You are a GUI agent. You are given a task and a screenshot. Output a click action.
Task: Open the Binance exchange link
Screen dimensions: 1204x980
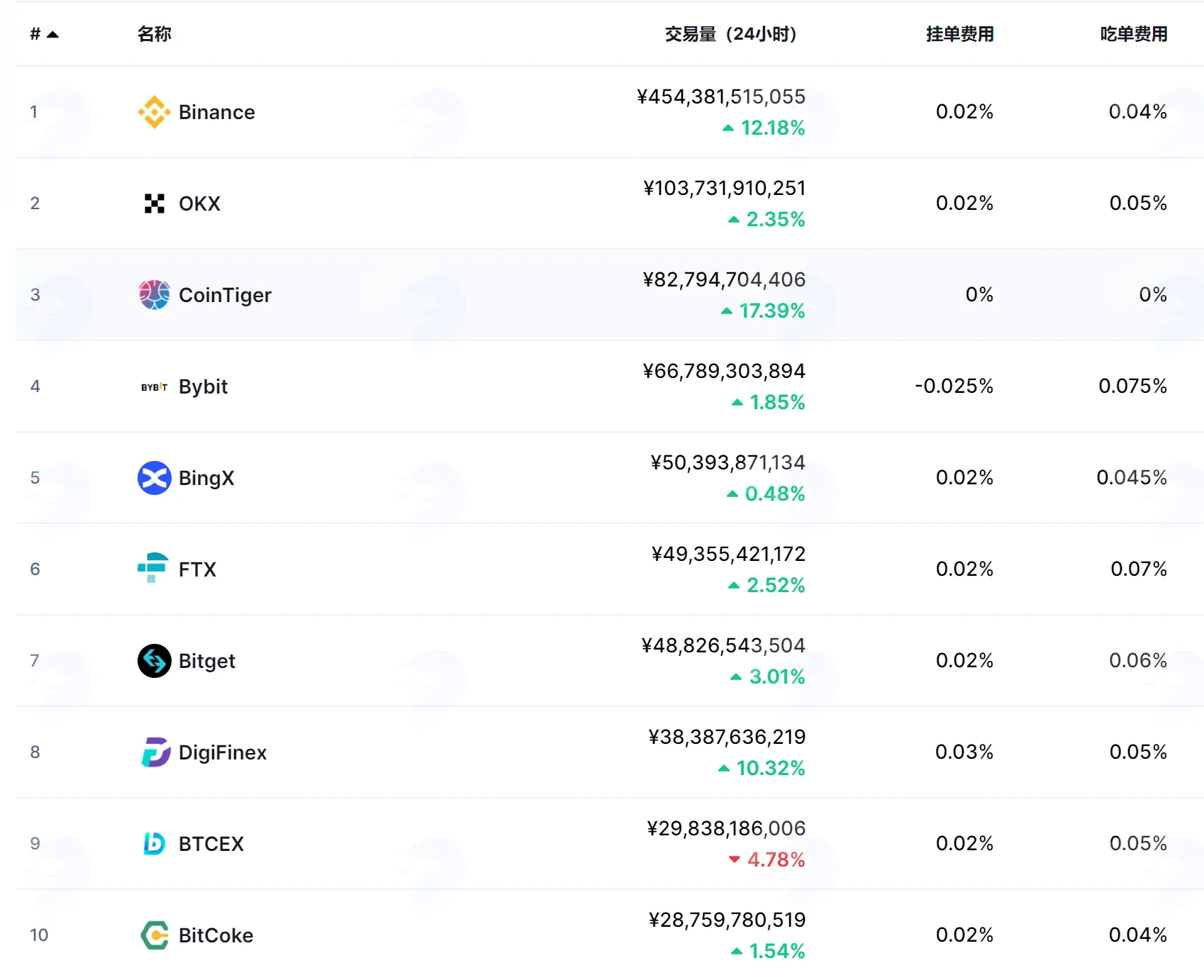216,112
